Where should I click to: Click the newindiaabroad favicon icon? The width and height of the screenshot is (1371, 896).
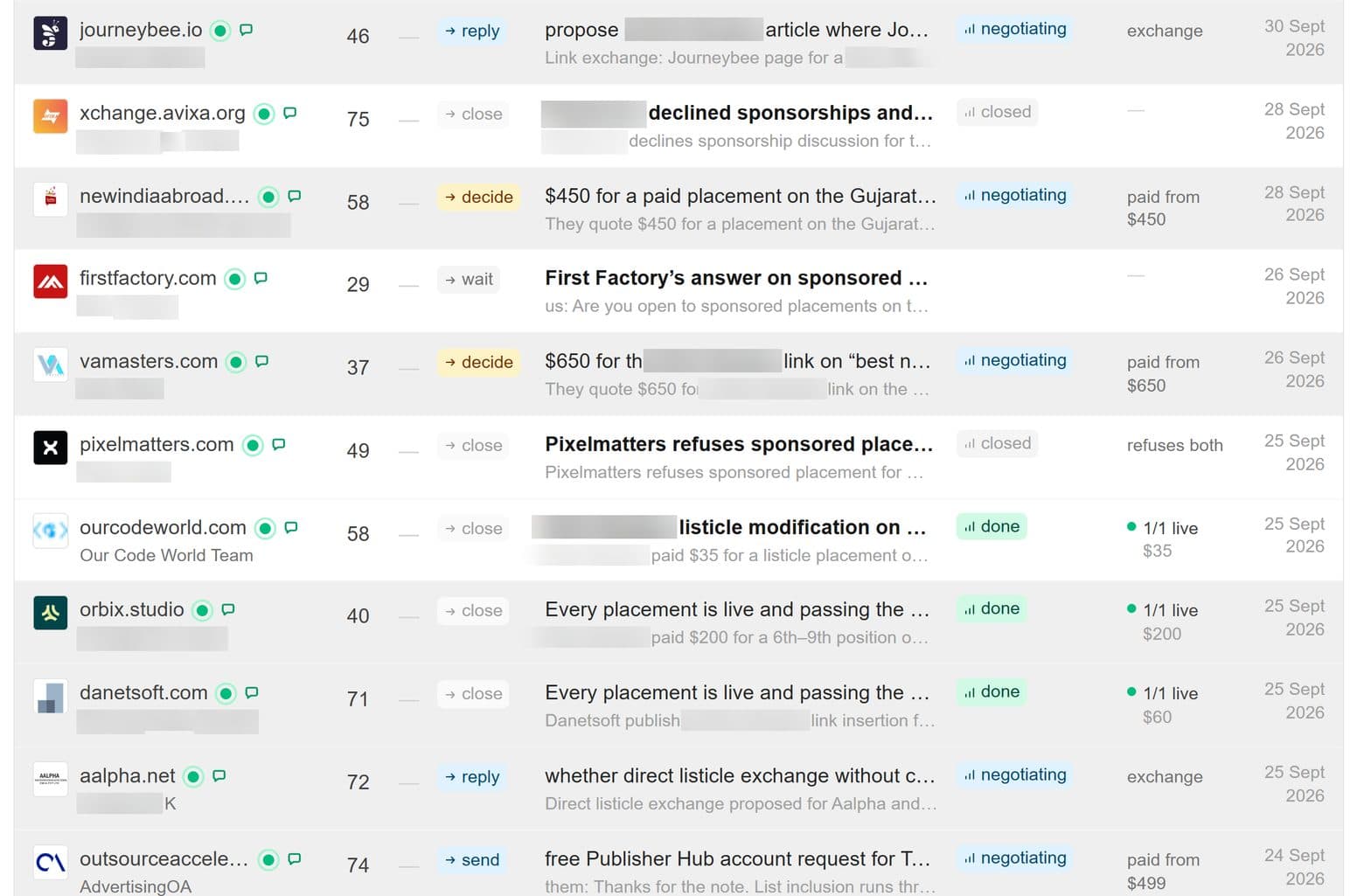click(x=50, y=199)
